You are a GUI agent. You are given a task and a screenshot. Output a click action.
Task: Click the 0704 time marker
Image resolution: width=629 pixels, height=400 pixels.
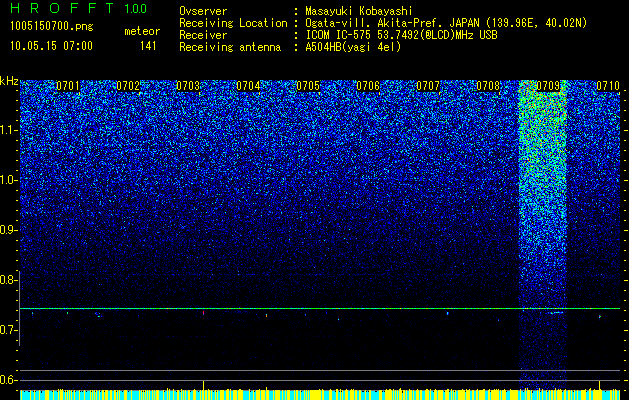248,86
